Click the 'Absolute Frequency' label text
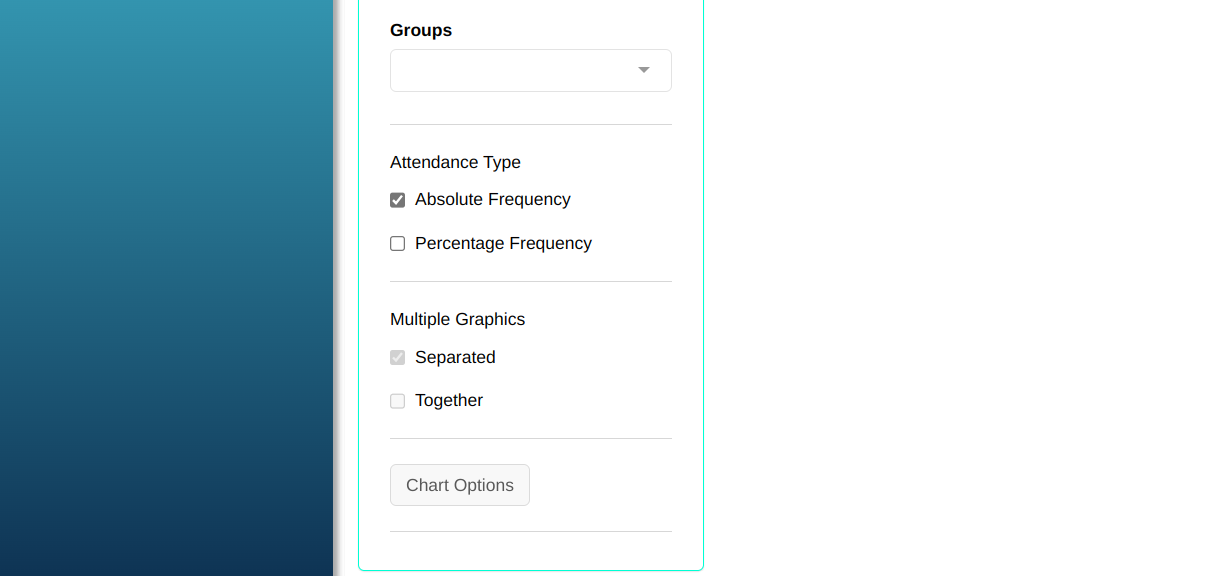This screenshot has height=576, width=1209. tap(492, 200)
